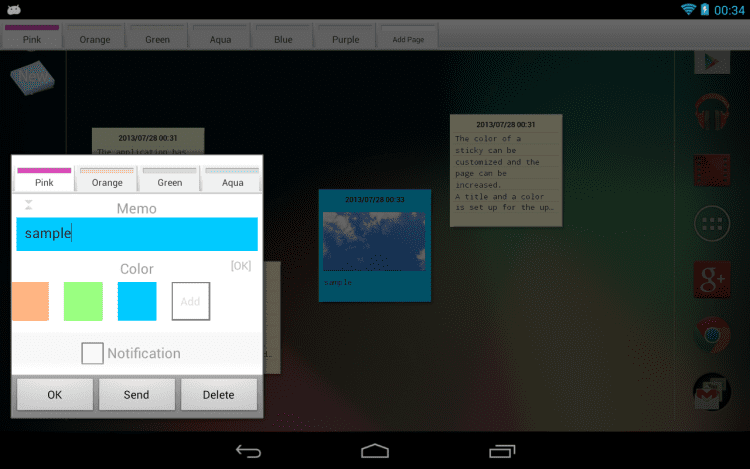Launch the Play Music headphones icon
The image size is (750, 469).
(x=712, y=112)
